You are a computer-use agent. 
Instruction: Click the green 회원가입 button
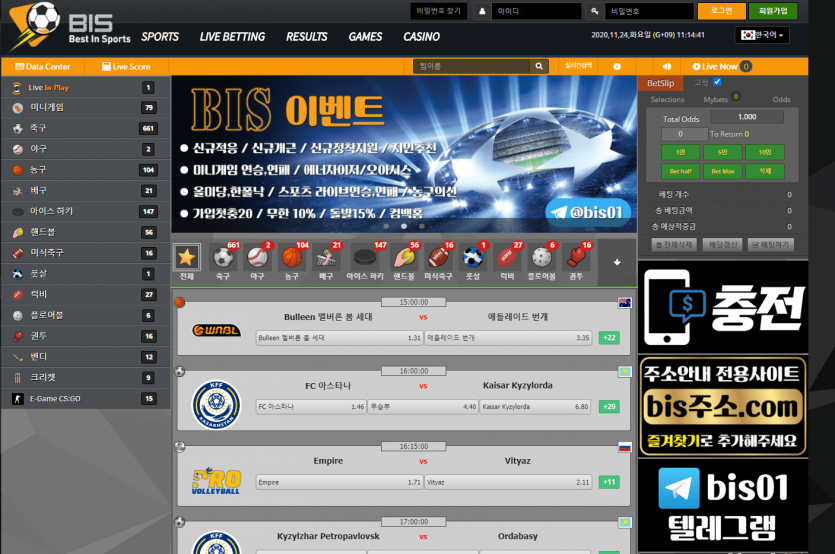tap(773, 11)
